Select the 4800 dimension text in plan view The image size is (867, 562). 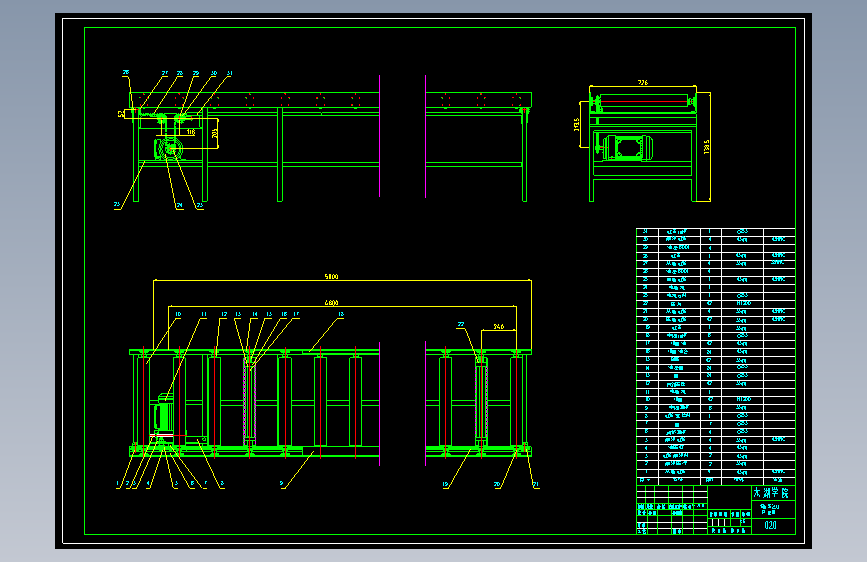331,303
